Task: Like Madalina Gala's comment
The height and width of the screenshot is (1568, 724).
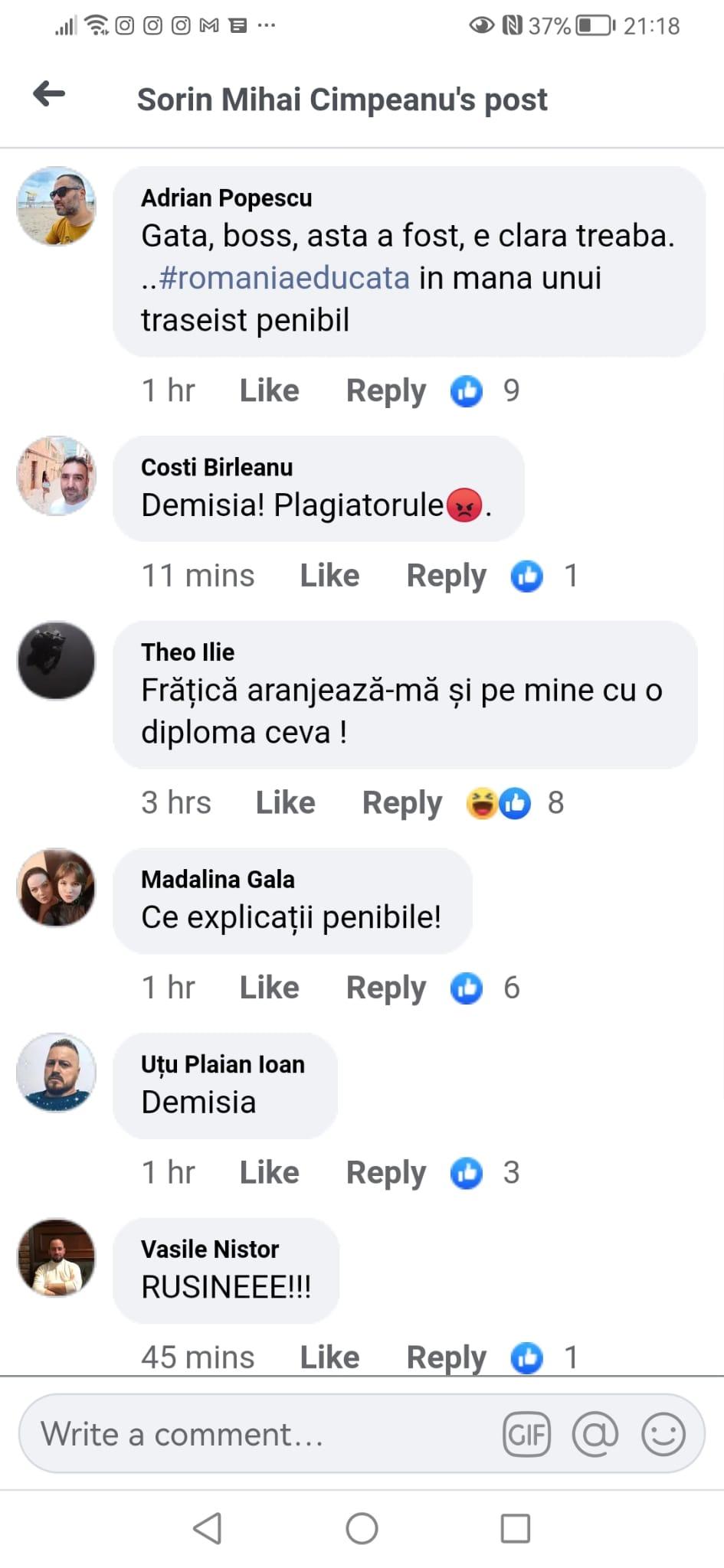Action: [269, 988]
